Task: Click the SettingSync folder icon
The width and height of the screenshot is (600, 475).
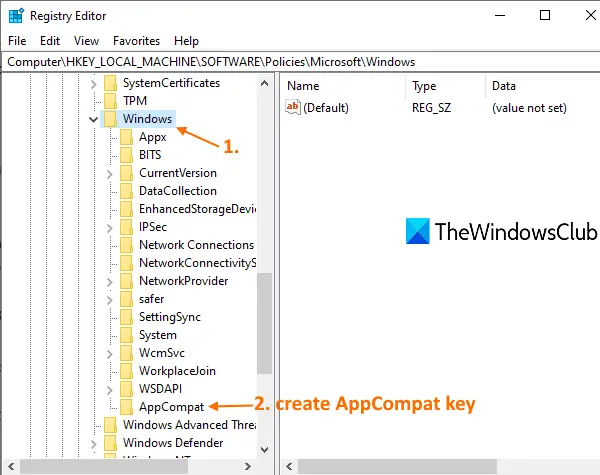Action: tap(127, 317)
